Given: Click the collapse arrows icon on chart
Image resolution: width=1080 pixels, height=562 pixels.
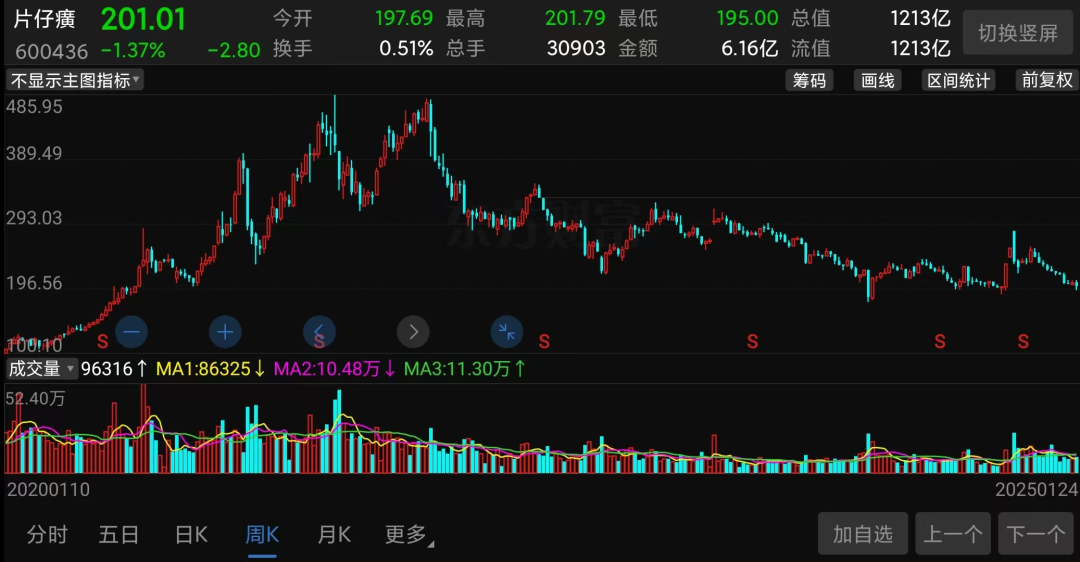Looking at the screenshot, I should click(x=507, y=333).
